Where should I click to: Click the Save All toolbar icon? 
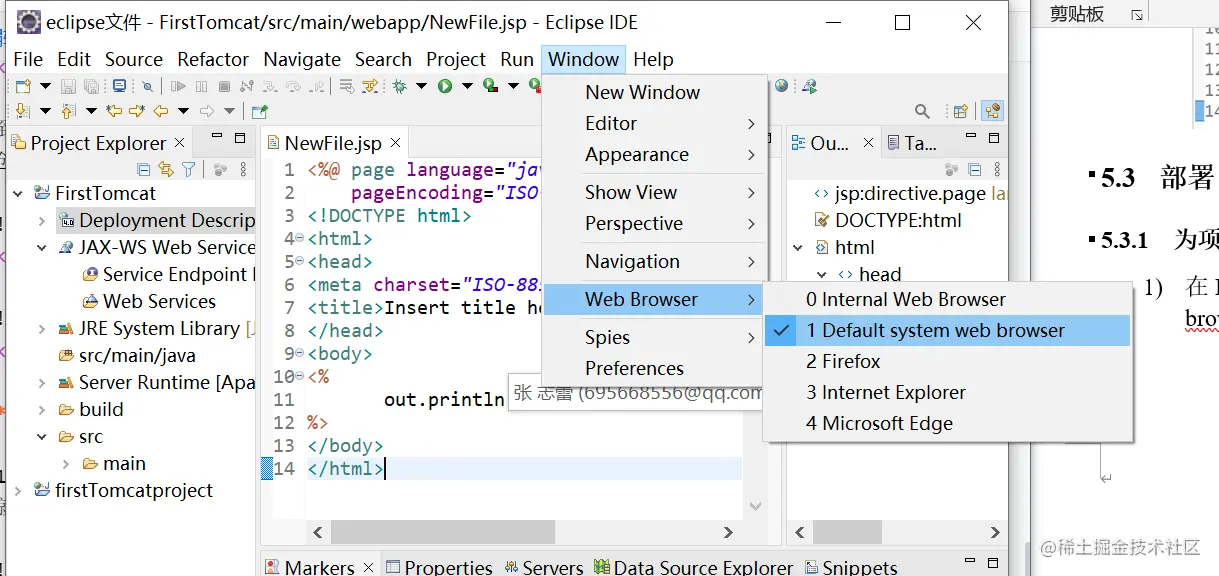(x=91, y=87)
